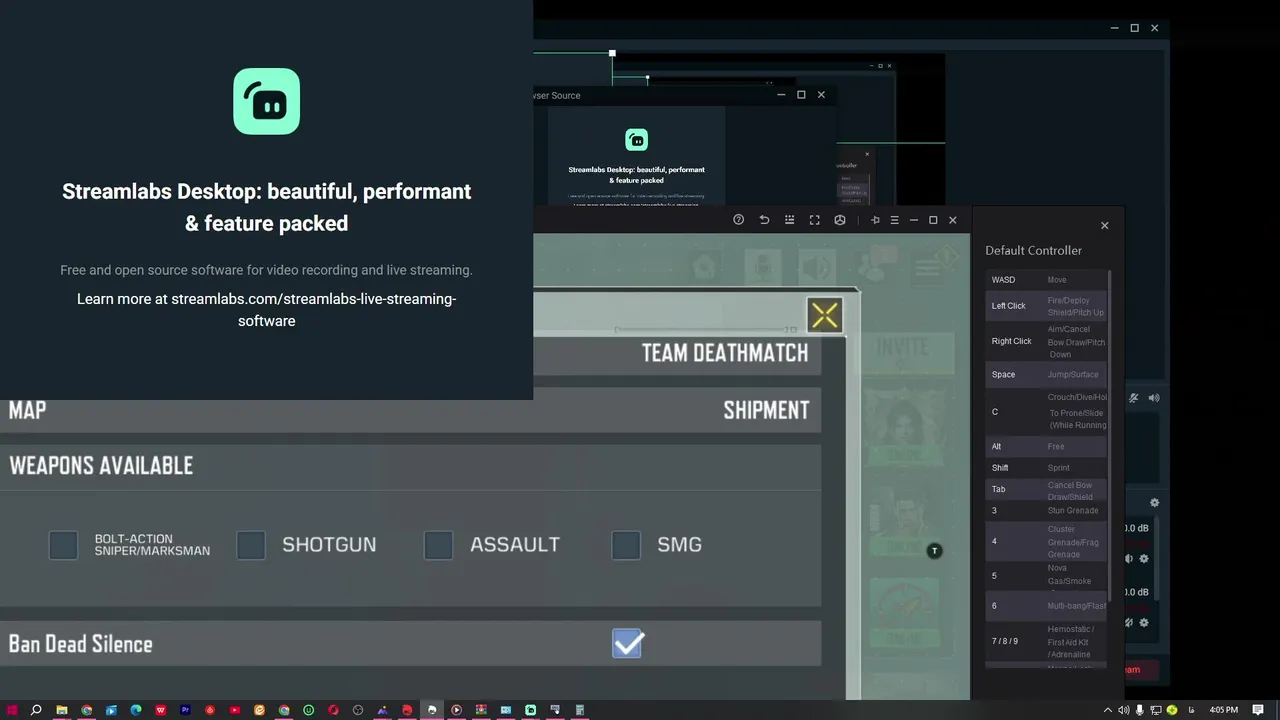Click the emulator pin-on-top icon
Viewport: 1280px width, 720px height.
[875, 220]
